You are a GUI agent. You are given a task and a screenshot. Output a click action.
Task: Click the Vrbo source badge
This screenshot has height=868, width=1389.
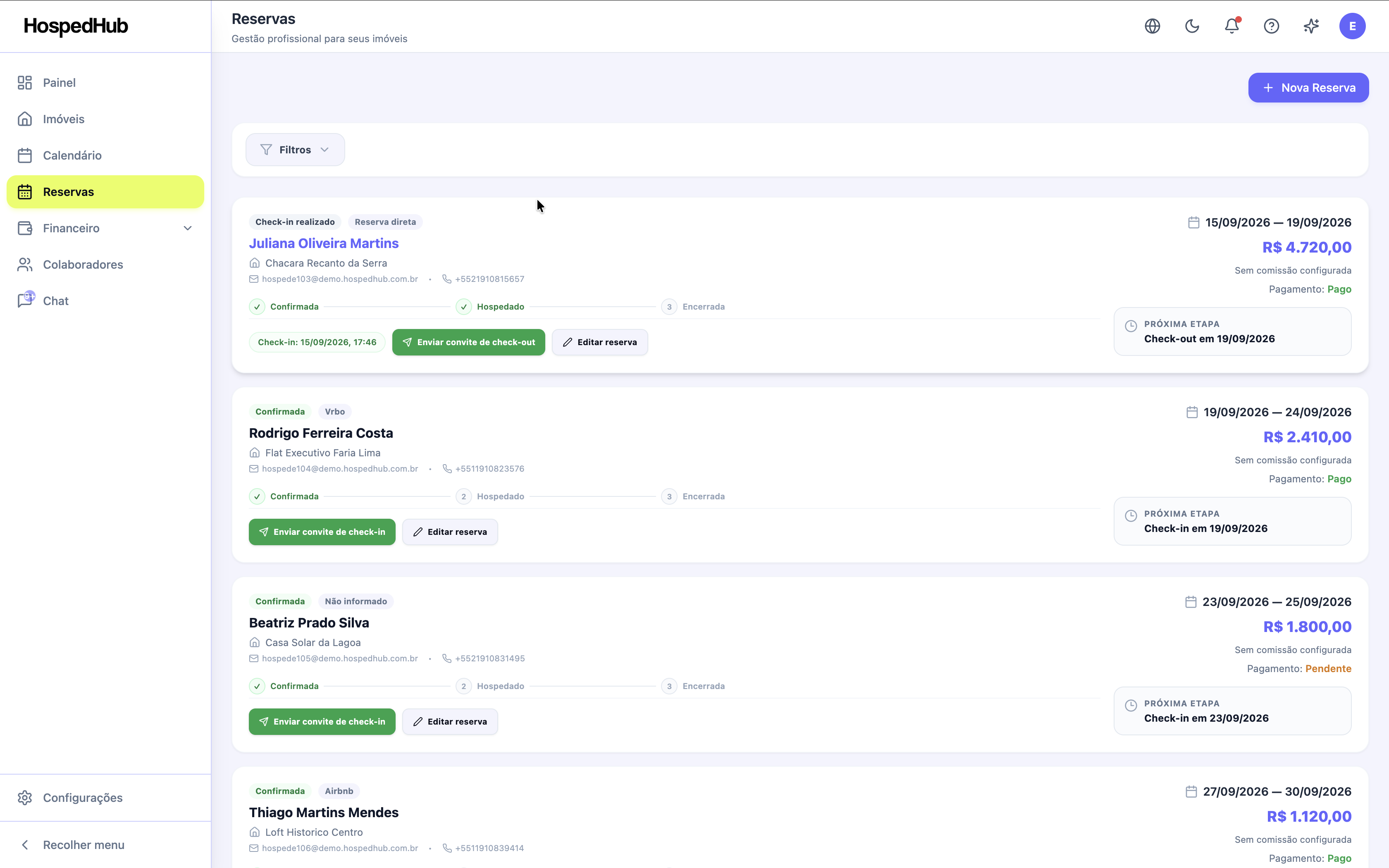click(x=334, y=412)
